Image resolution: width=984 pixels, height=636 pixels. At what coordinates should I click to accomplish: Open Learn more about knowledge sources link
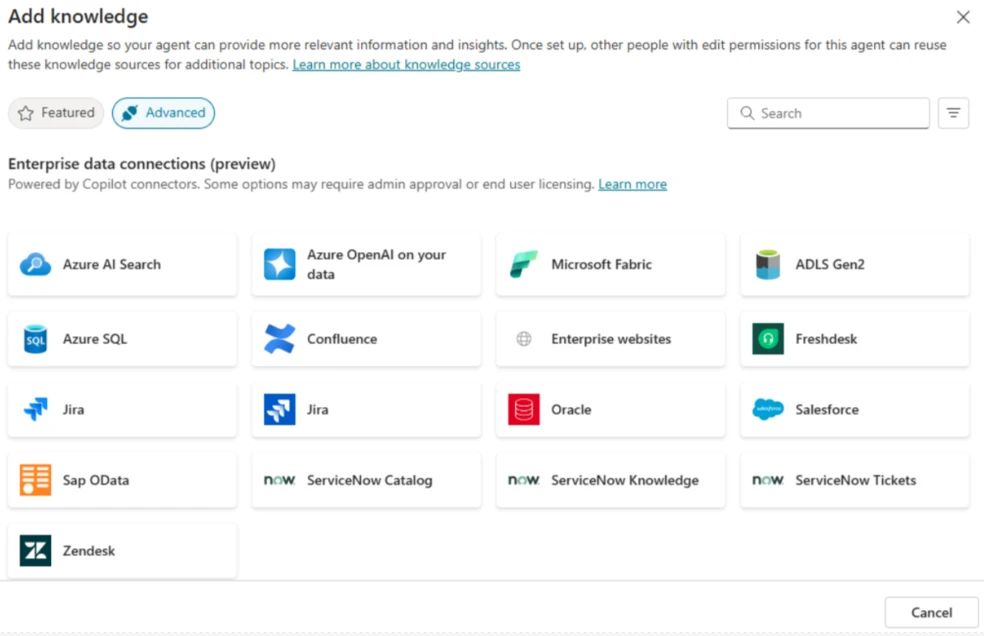406,64
